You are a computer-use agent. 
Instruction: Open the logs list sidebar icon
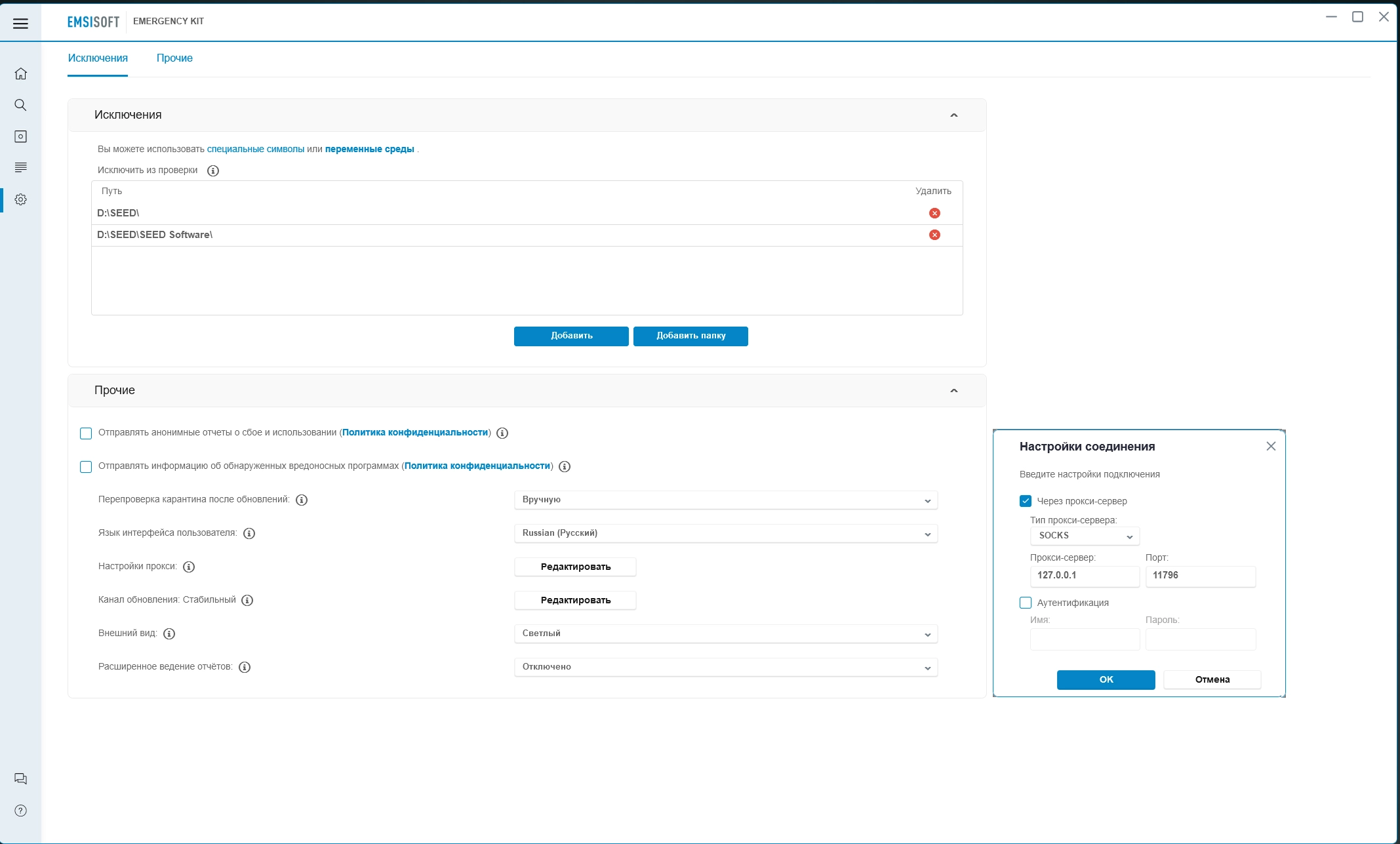pos(20,168)
